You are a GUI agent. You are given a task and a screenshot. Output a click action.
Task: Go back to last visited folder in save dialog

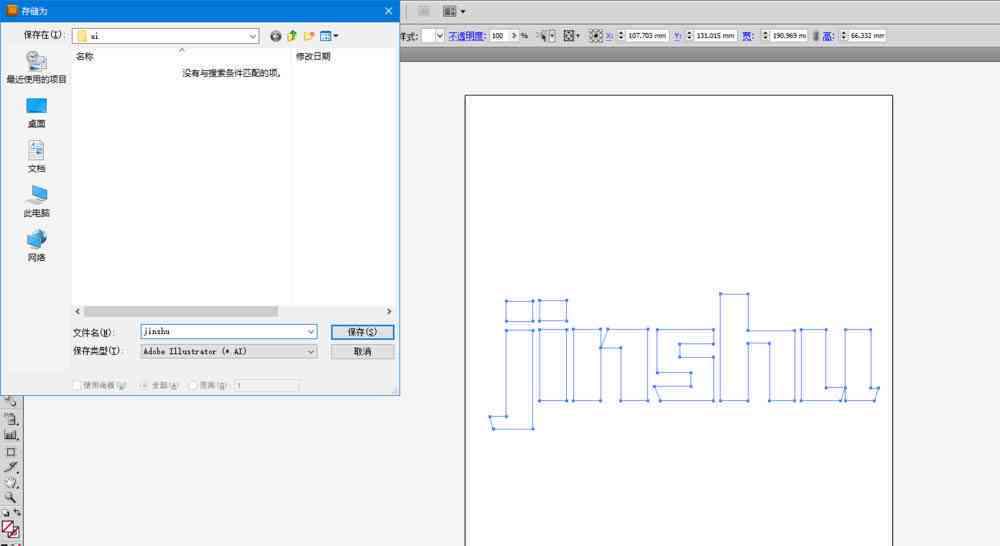point(276,36)
